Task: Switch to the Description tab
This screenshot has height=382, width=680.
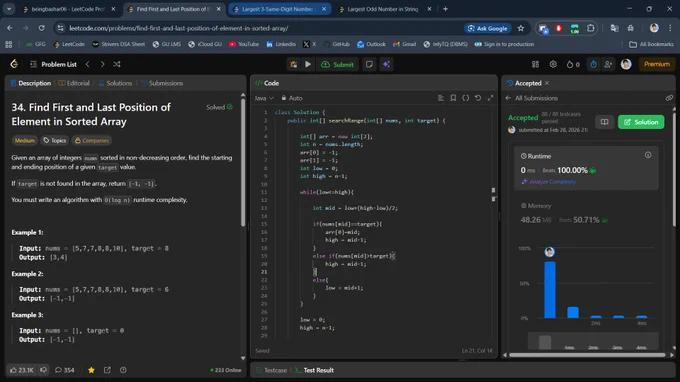Action: click(31, 83)
